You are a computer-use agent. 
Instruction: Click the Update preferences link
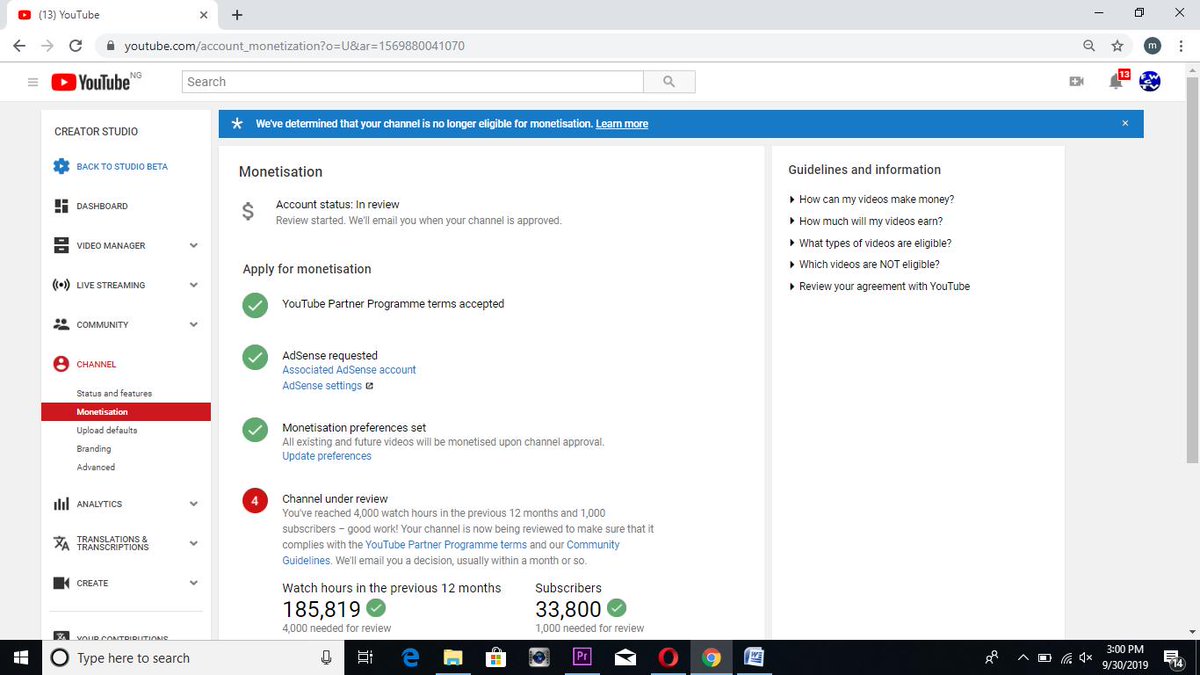[327, 456]
